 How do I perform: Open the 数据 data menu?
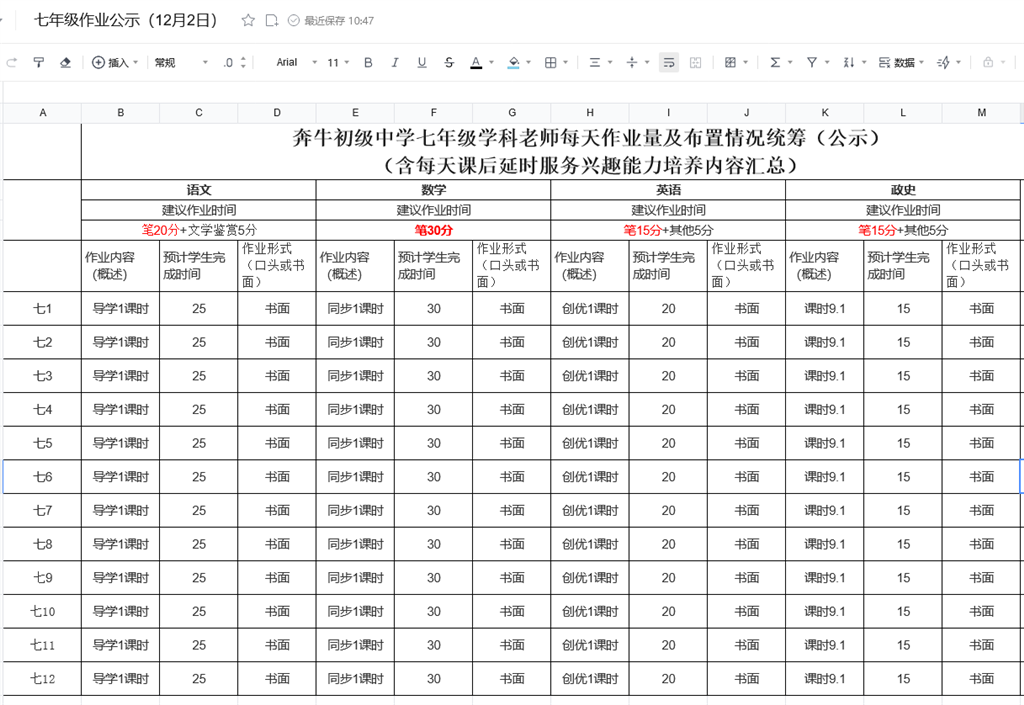tap(901, 63)
